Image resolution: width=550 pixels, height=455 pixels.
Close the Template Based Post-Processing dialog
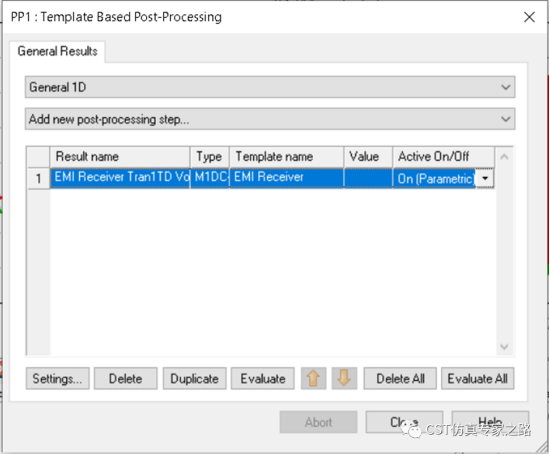point(529,17)
